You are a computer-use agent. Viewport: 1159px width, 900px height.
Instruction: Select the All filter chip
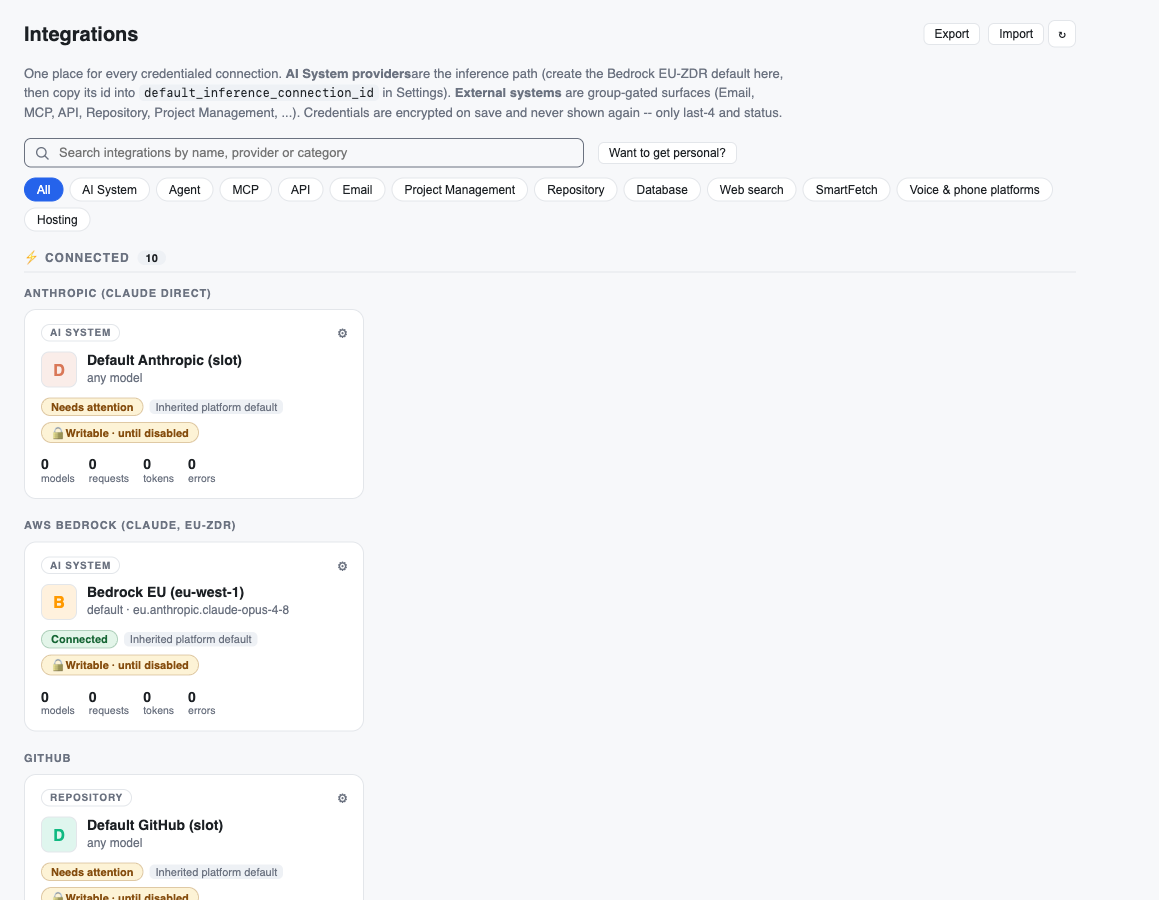point(44,190)
